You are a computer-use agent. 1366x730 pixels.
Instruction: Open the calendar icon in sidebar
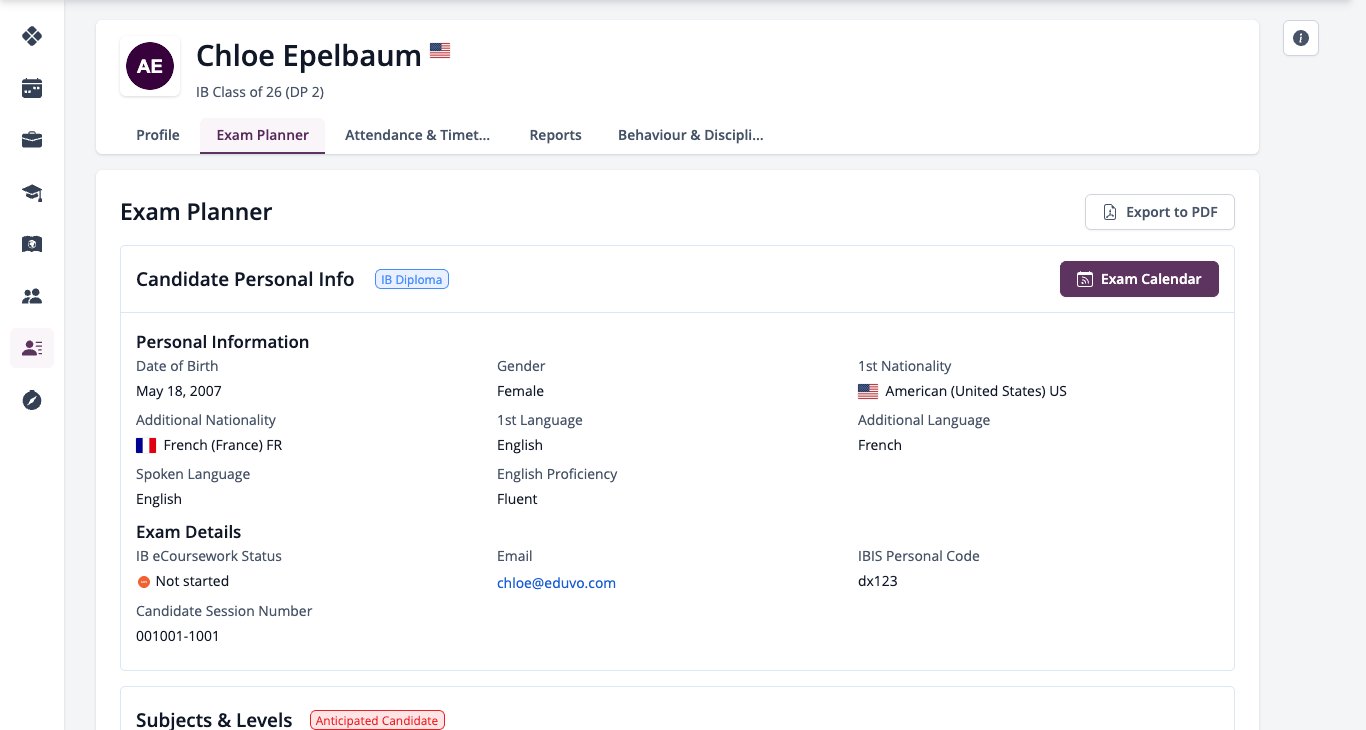pos(32,88)
